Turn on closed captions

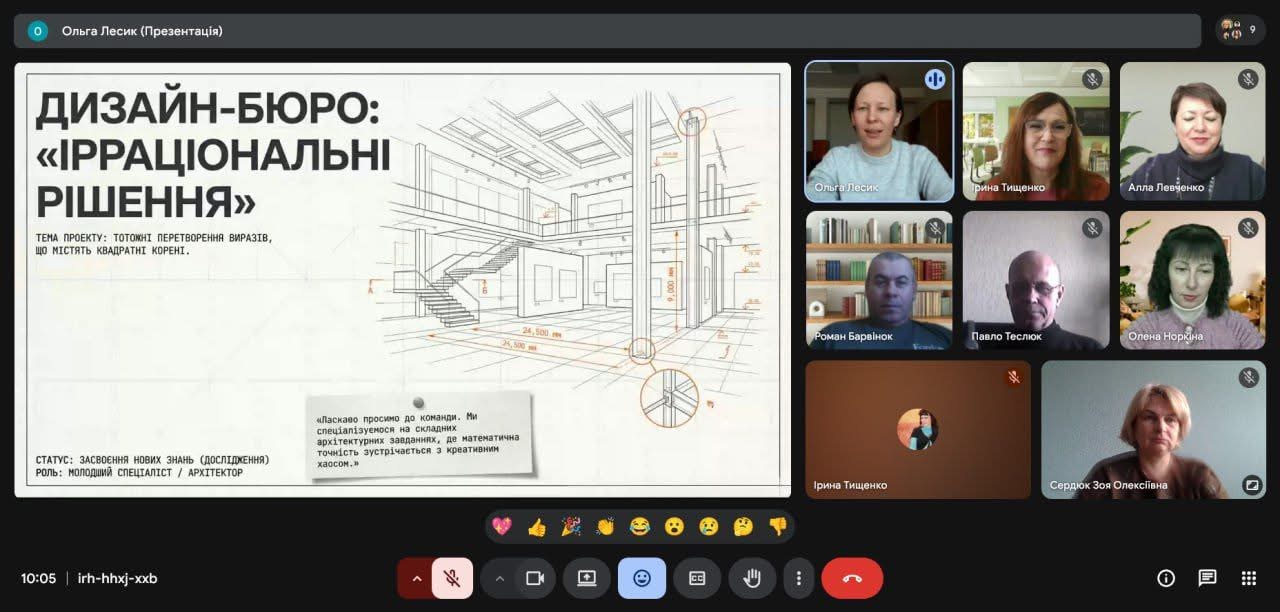coord(697,578)
